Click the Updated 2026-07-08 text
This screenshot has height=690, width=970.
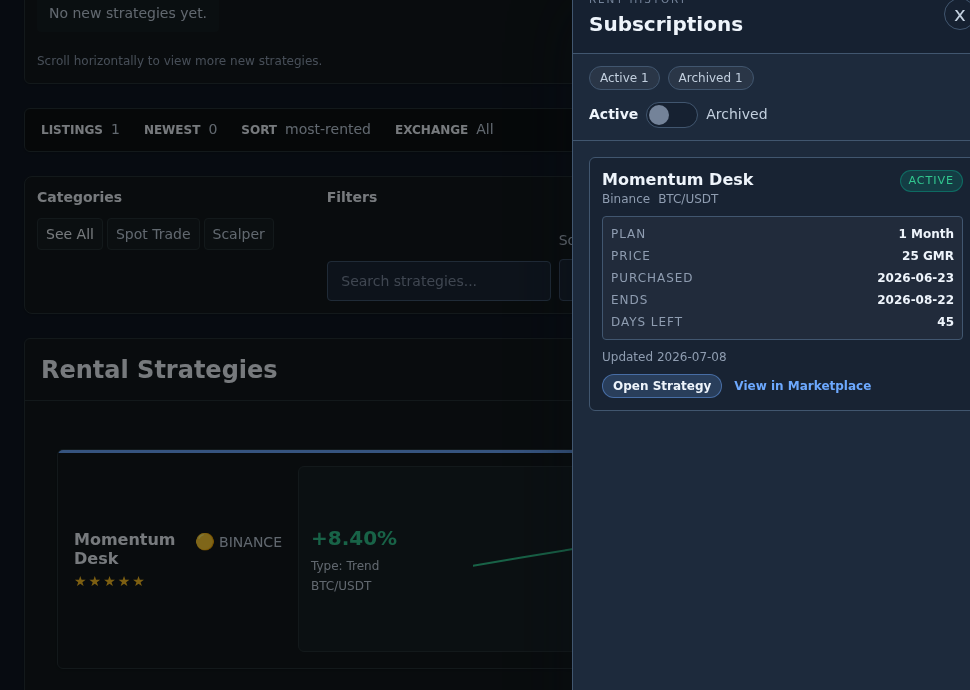664,357
